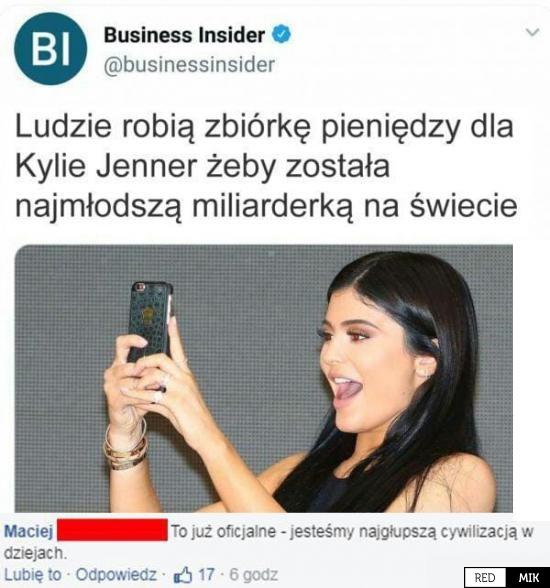
Task: Open the 17 likes count
Action: [206, 574]
